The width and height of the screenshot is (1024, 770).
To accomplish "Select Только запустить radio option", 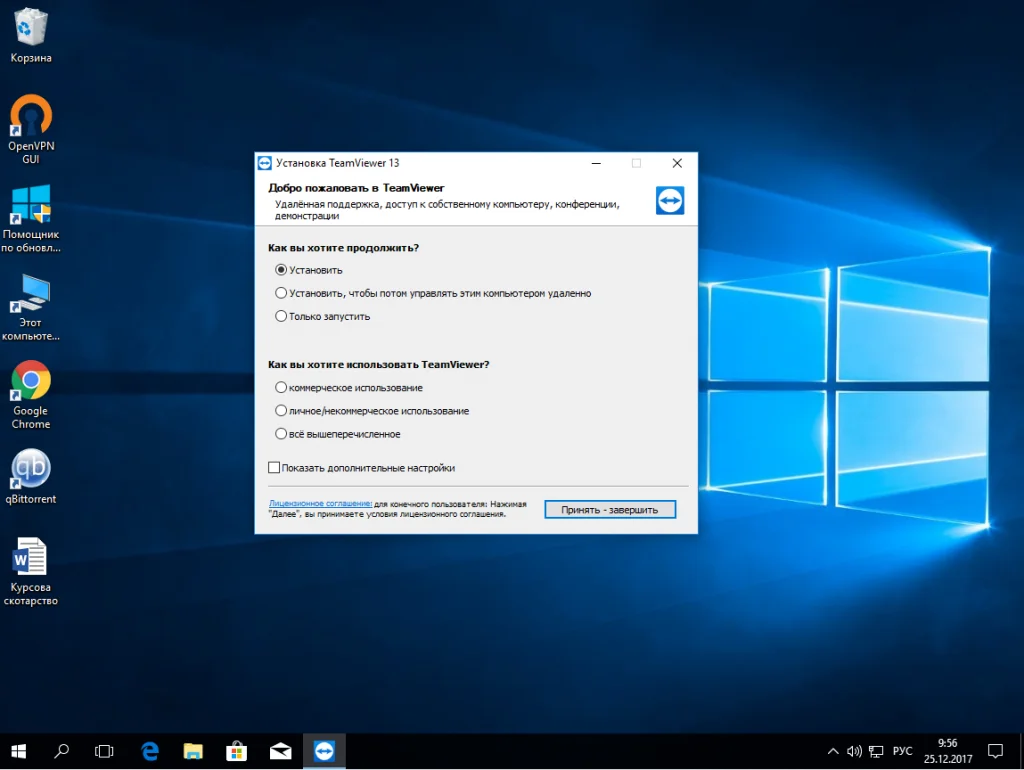I will [x=281, y=316].
